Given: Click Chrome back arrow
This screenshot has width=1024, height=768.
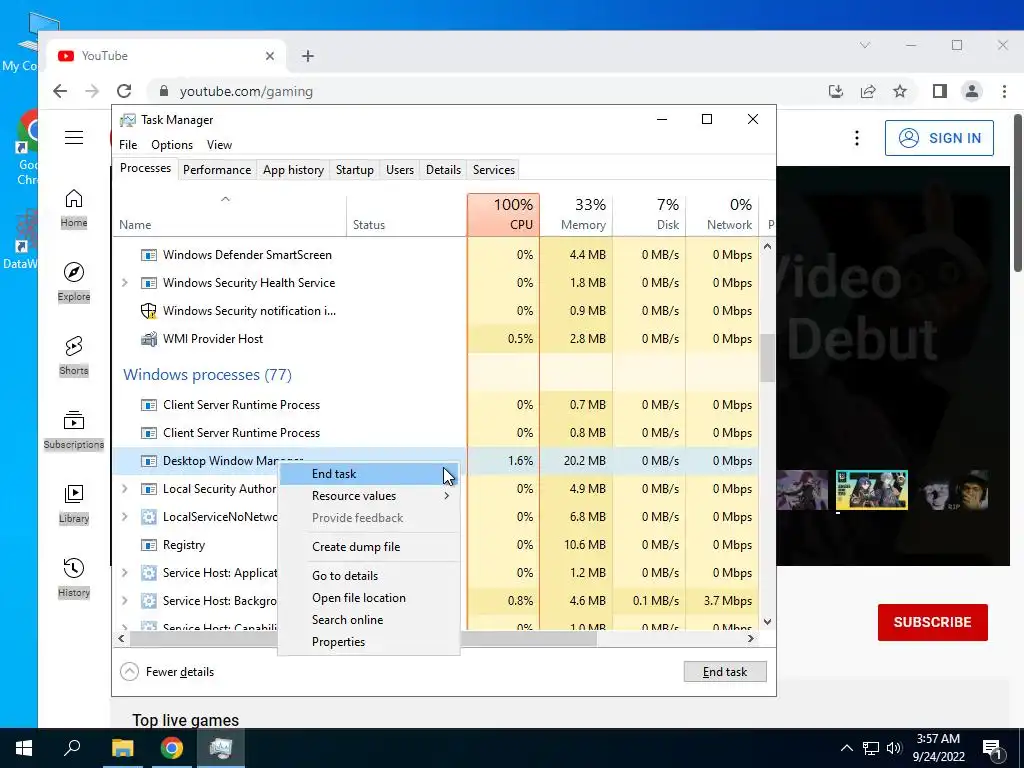Looking at the screenshot, I should (x=60, y=91).
